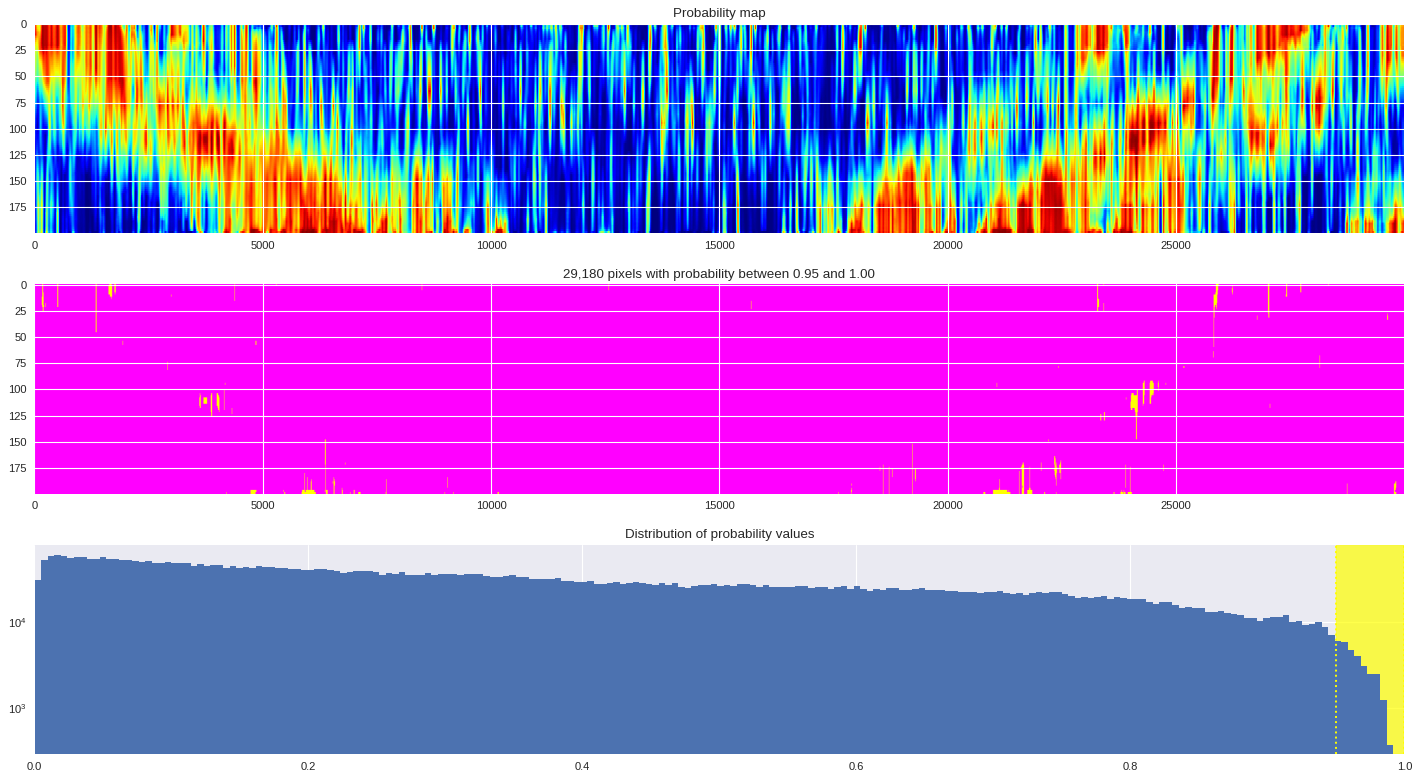This screenshot has height=780, width=1420.
Task: Click the 0.8 tick label on the histogram x-axis
Action: tap(1130, 767)
